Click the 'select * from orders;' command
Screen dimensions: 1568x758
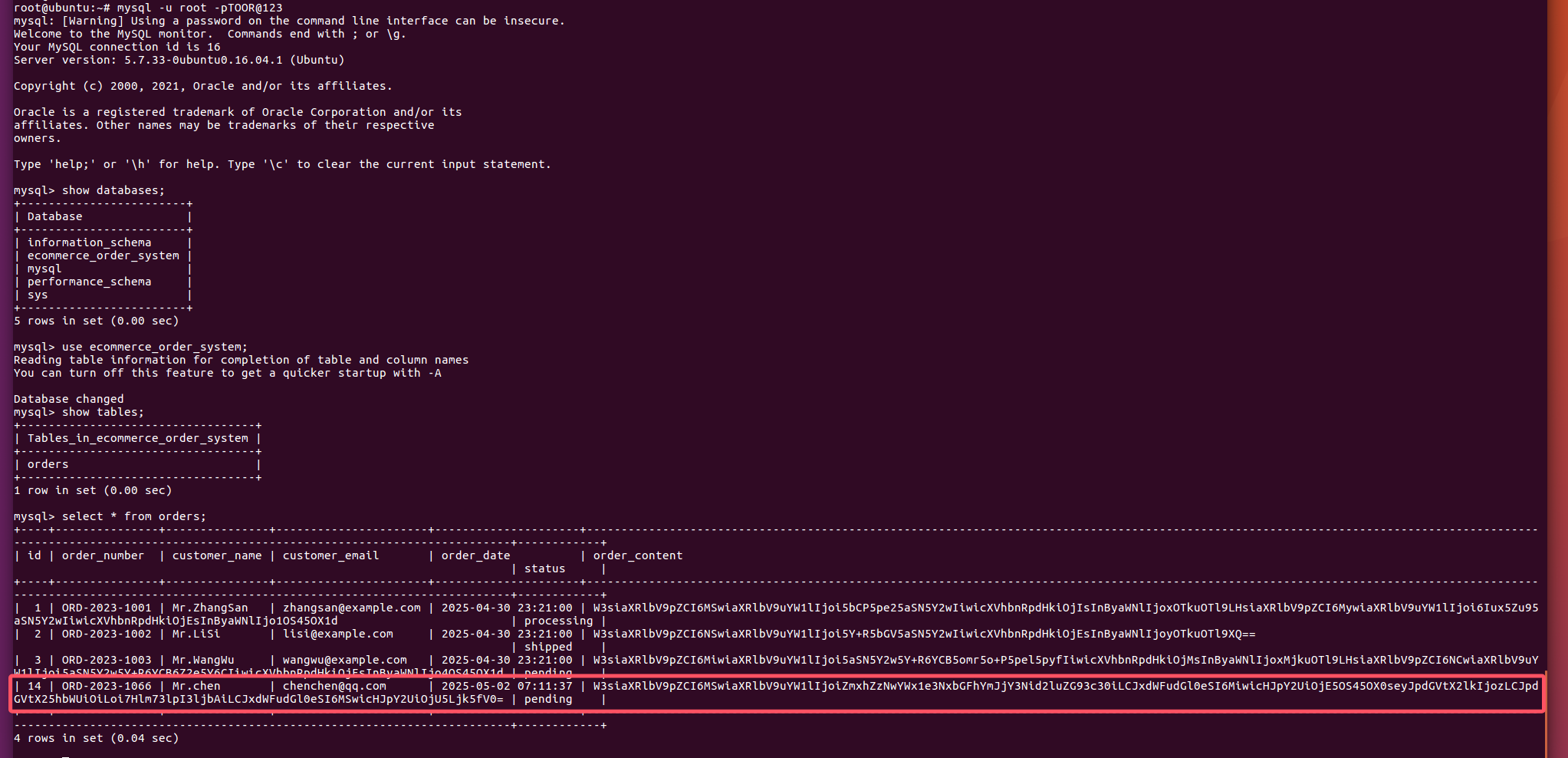(x=134, y=516)
